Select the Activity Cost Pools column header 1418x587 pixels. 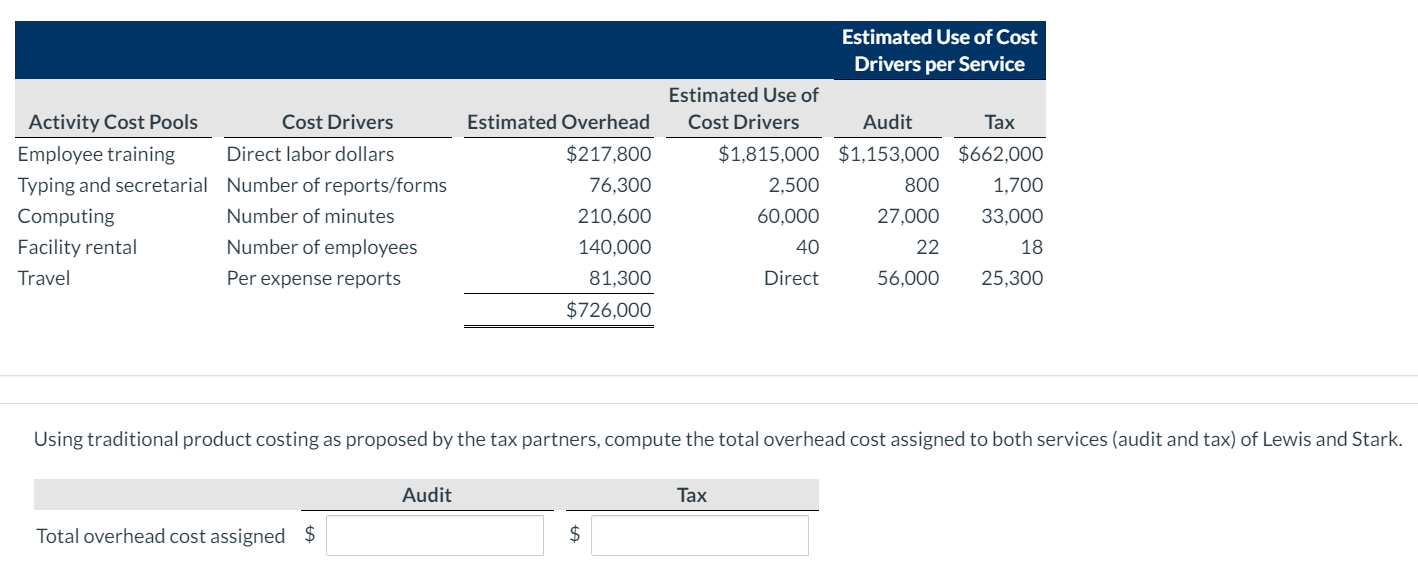(x=112, y=122)
